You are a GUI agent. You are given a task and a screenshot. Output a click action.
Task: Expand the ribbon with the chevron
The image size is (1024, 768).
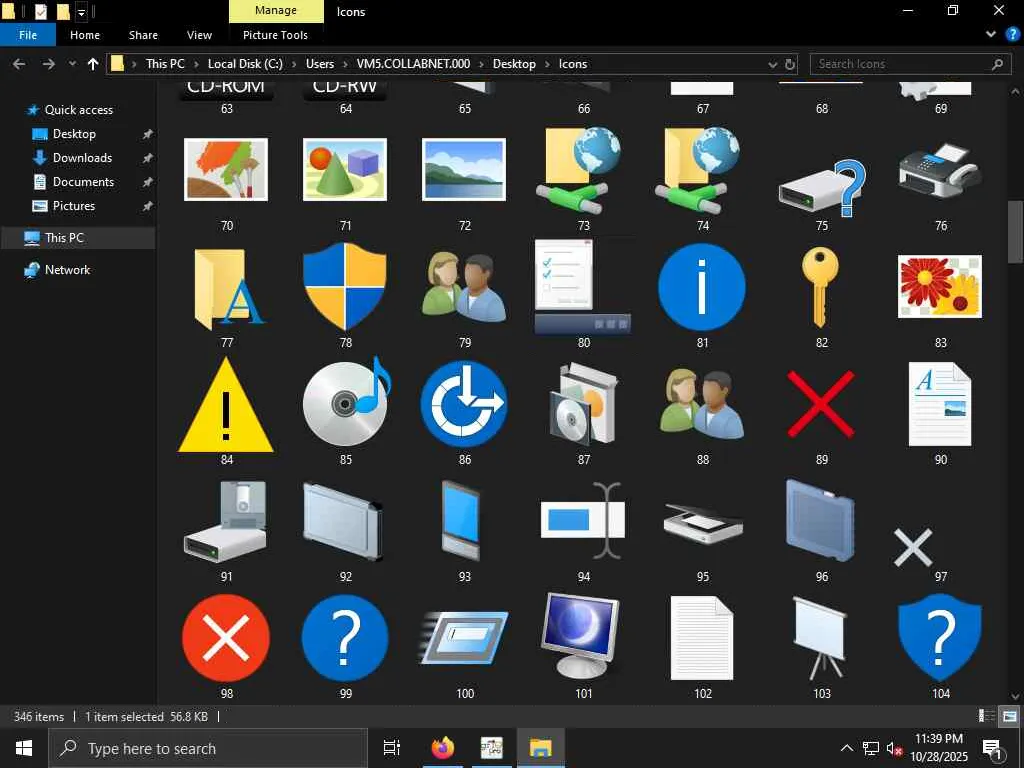coord(991,35)
